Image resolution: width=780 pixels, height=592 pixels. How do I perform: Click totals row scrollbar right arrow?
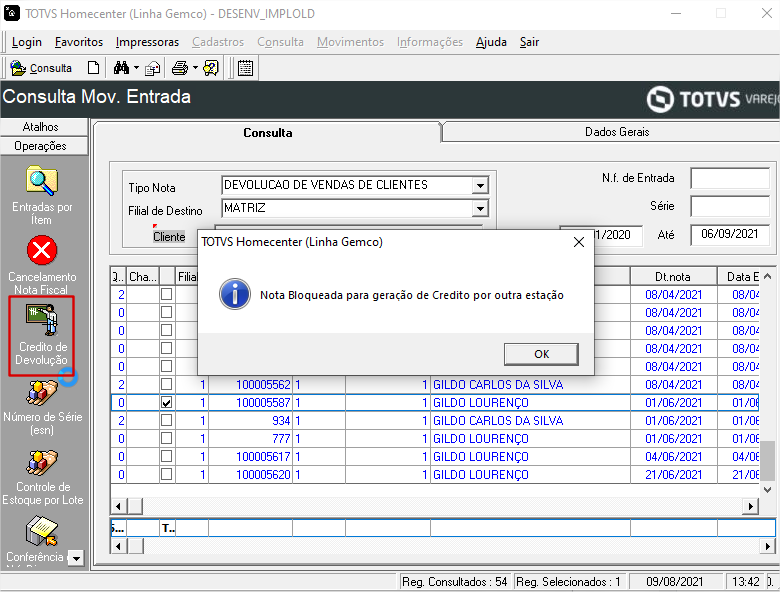(768, 546)
